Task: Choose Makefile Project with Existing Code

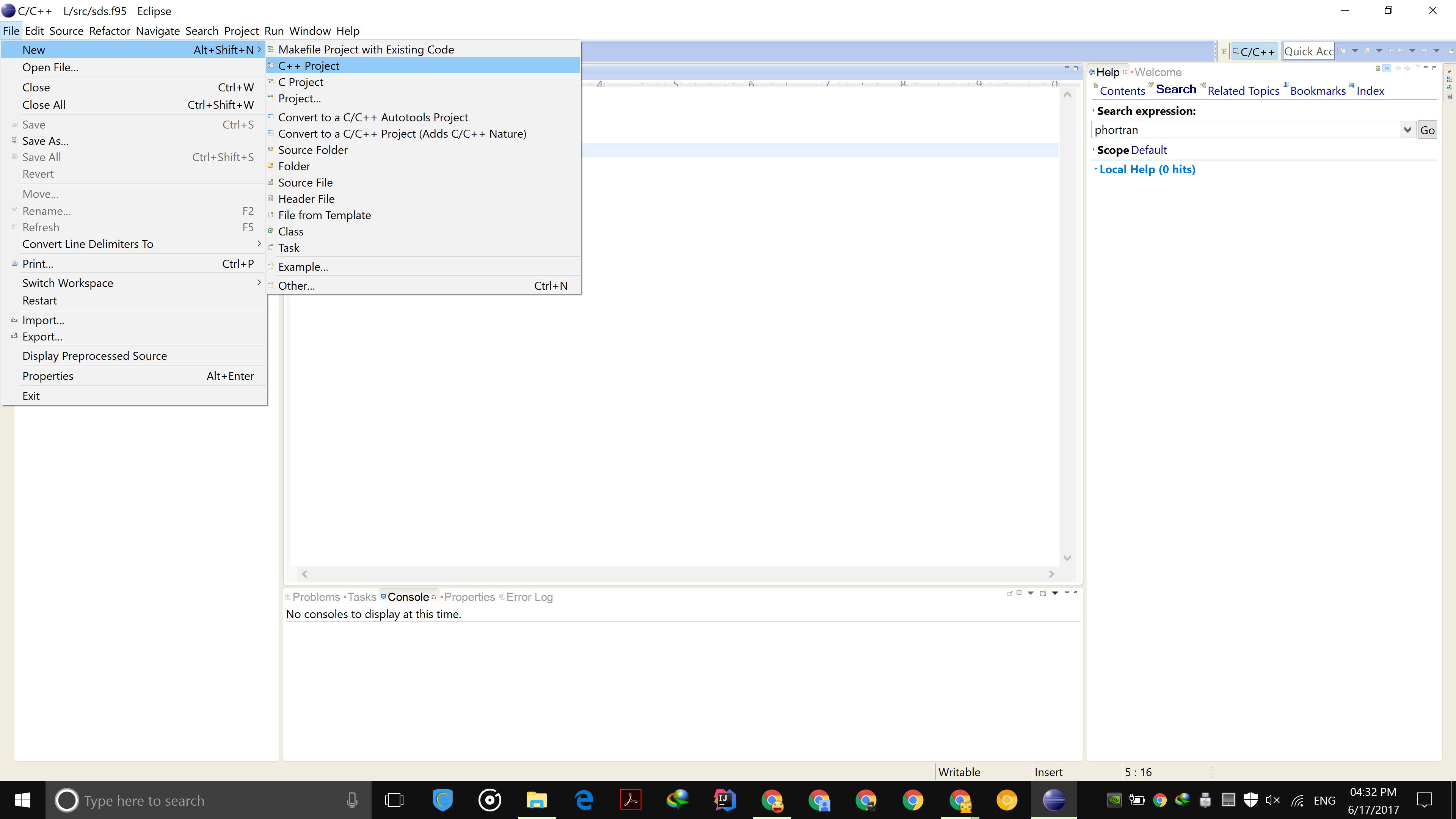Action: coord(423,49)
